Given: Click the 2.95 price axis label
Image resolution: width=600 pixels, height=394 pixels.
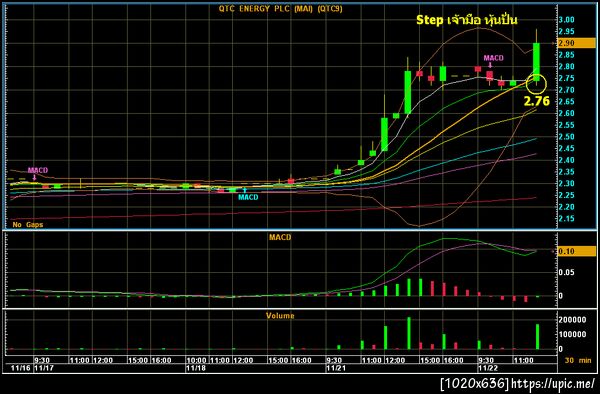Looking at the screenshot, I should [566, 31].
